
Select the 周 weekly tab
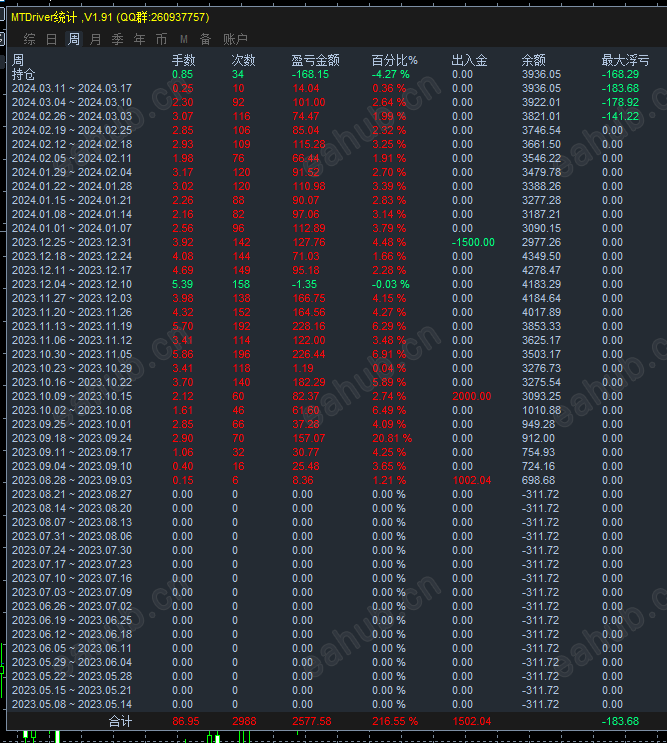click(73, 39)
